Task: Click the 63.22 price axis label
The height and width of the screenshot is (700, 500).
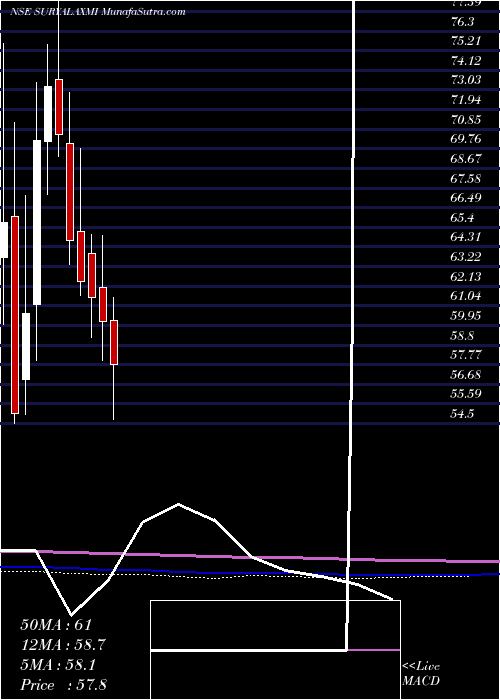Action: [465, 257]
